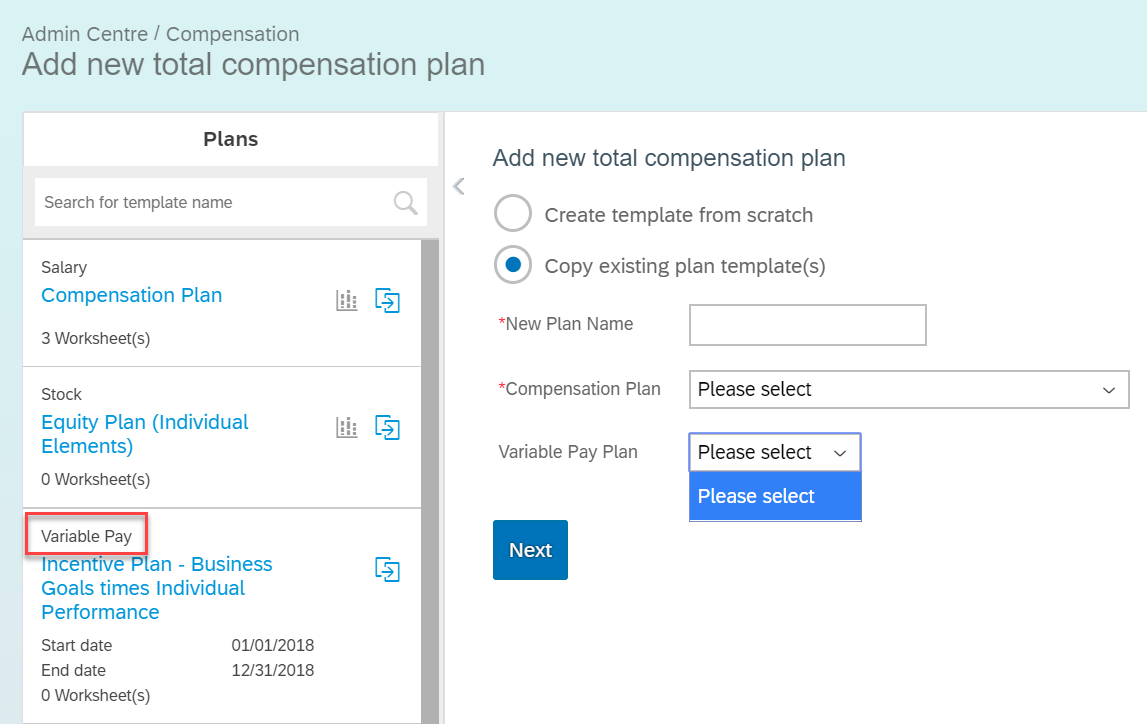Viewport: 1147px width, 724px height.
Task: Select Copy existing plan template(s) option
Action: (x=513, y=265)
